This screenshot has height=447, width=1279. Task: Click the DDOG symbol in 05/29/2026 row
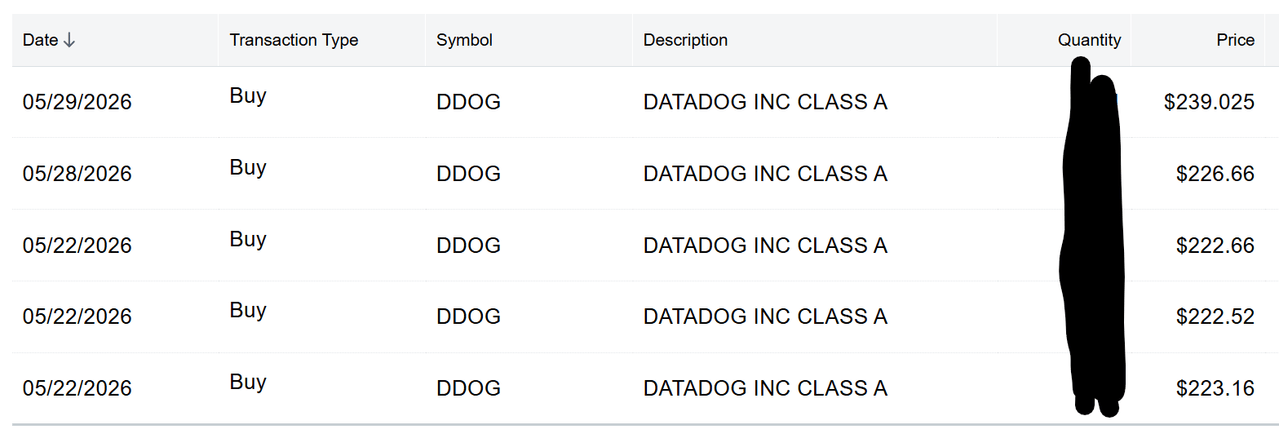point(469,102)
